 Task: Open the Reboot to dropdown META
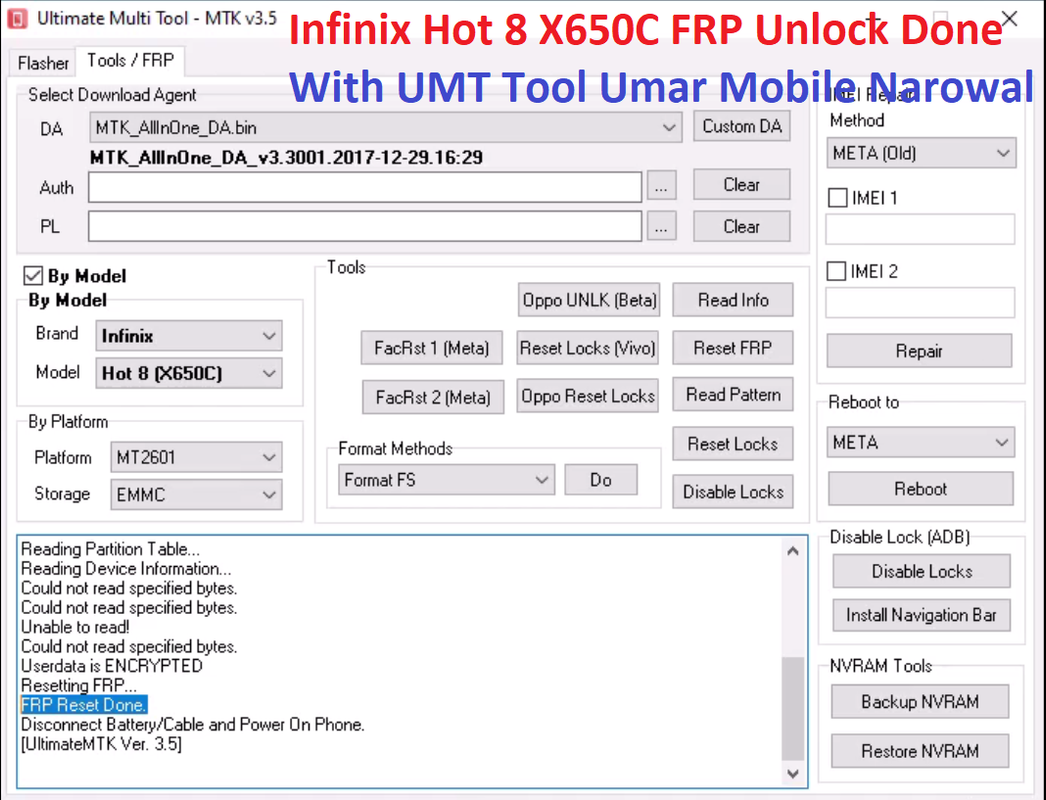pos(921,443)
